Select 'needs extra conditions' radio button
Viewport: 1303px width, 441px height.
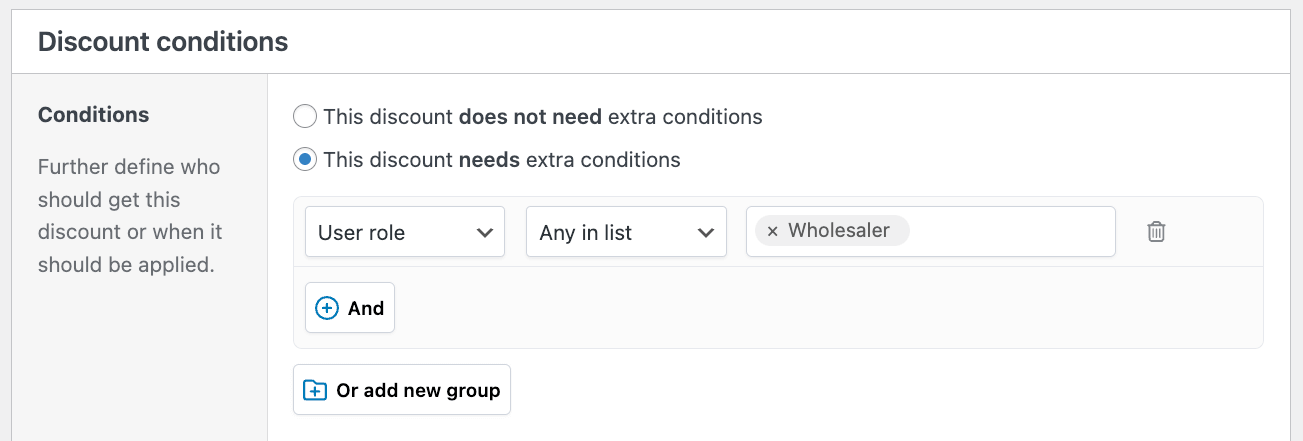click(x=305, y=160)
